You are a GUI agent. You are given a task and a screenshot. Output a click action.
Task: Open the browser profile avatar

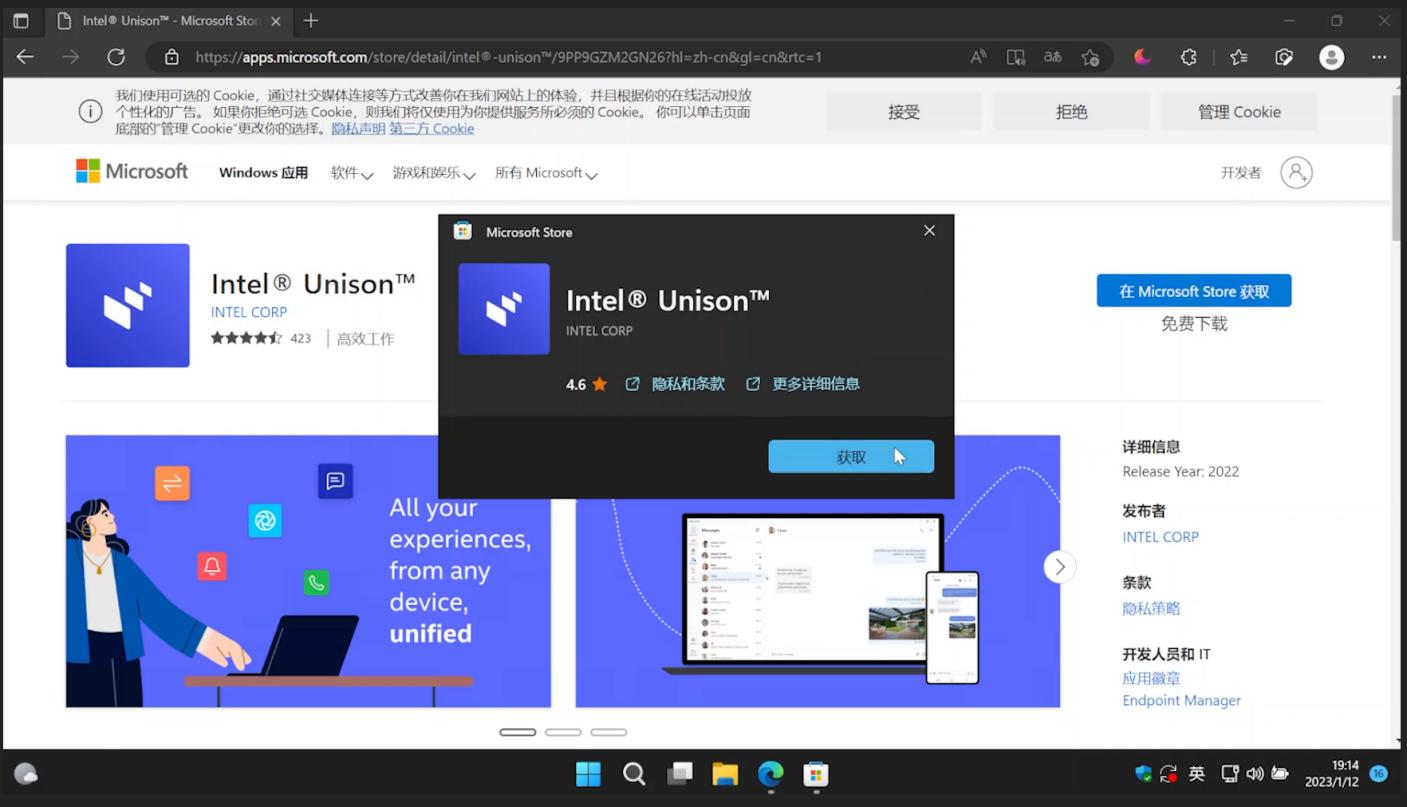coord(1331,57)
